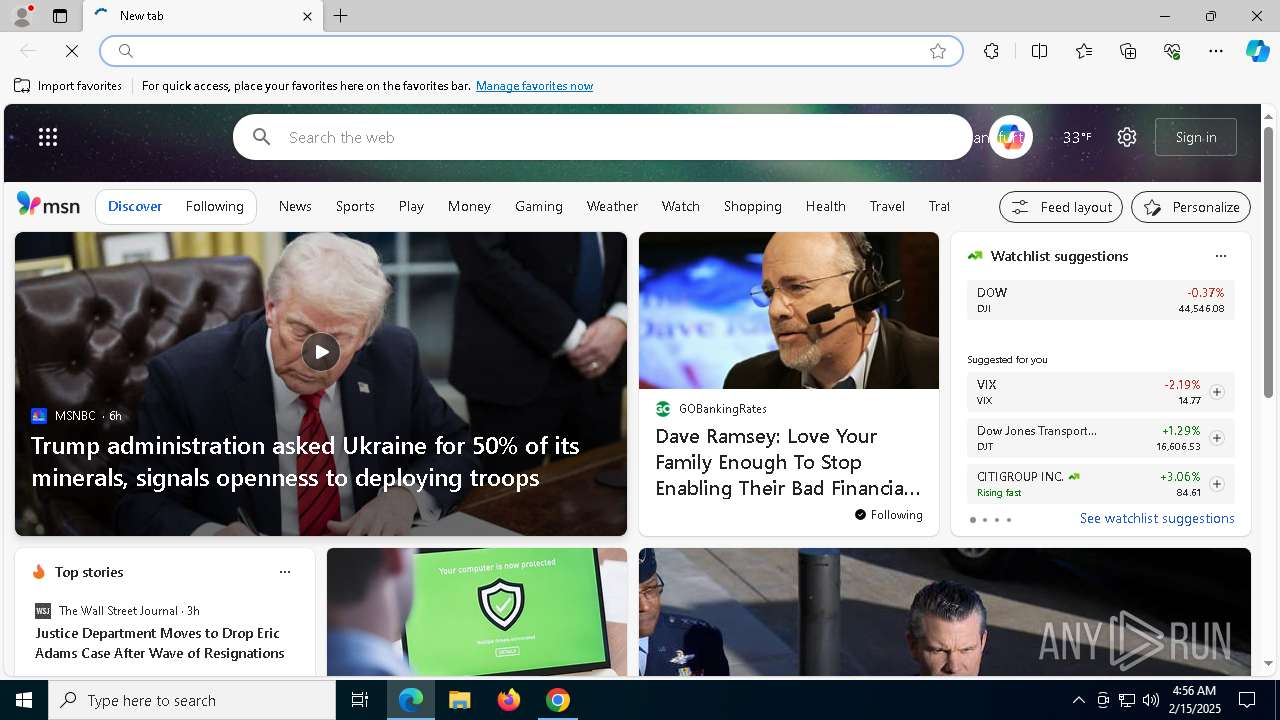Open the Justice Department Eric Adams story
The height and width of the screenshot is (720, 1280).
(x=160, y=643)
